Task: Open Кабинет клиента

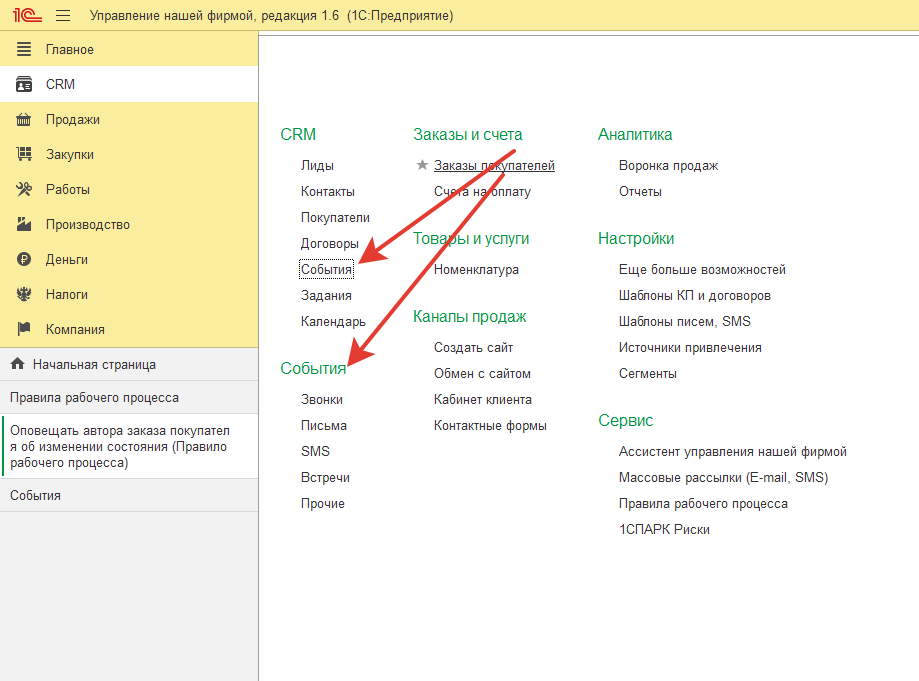Action: [483, 399]
